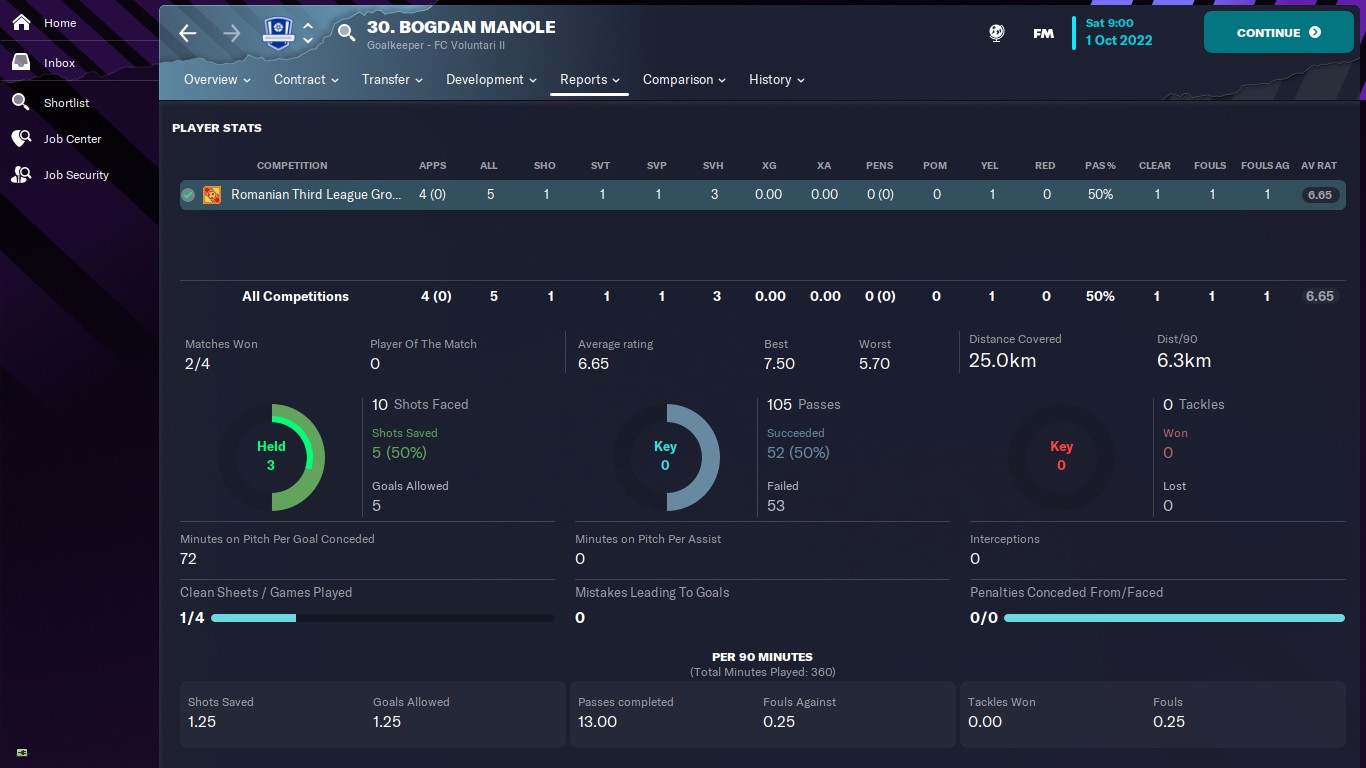Click the back arrow navigation icon
Screen dimensions: 1366x768
pos(188,33)
